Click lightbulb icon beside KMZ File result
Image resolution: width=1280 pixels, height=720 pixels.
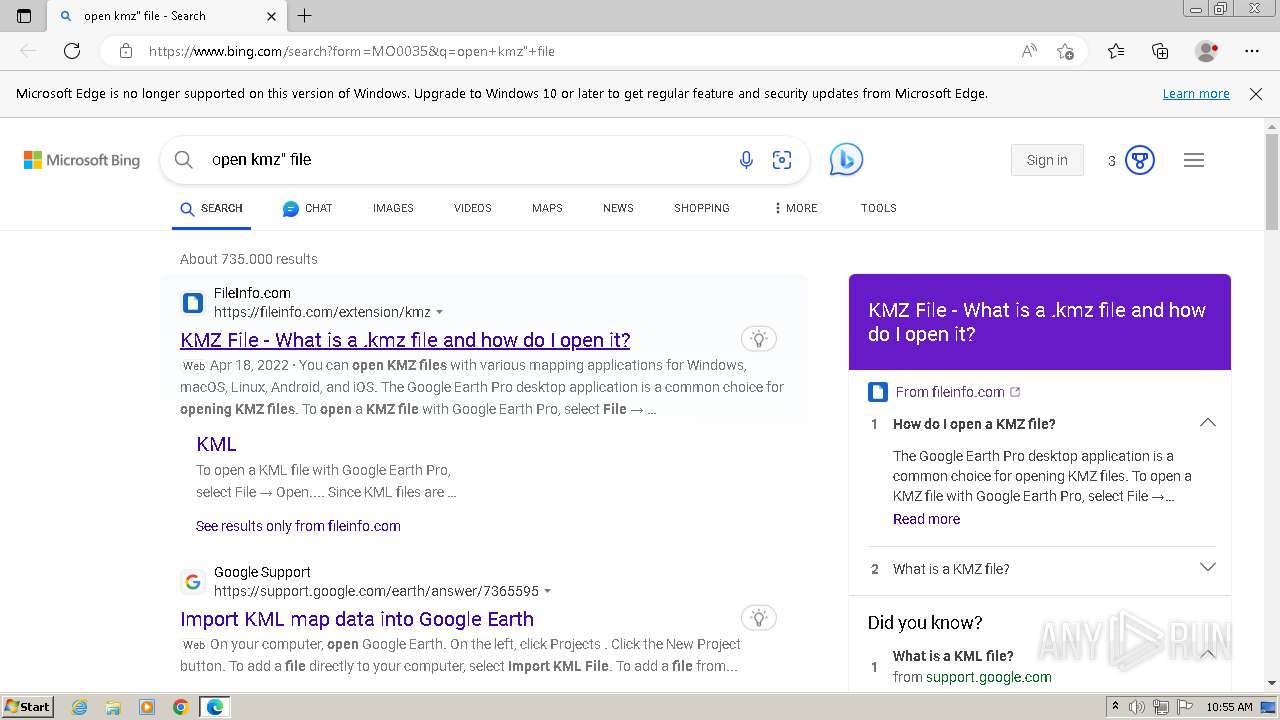tap(759, 339)
